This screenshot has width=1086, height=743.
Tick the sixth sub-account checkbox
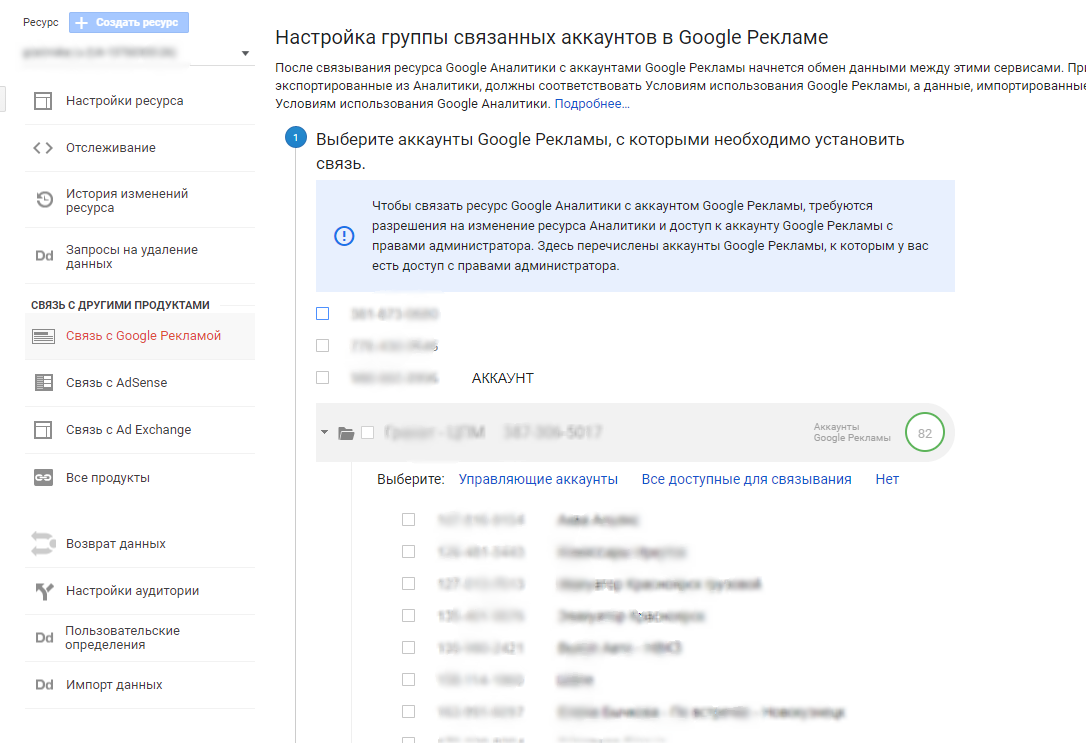[409, 679]
